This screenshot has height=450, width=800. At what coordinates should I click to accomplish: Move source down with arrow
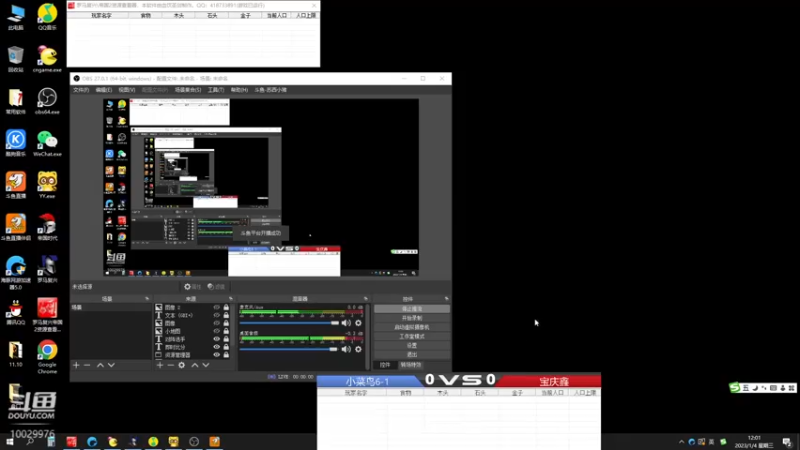pos(206,365)
